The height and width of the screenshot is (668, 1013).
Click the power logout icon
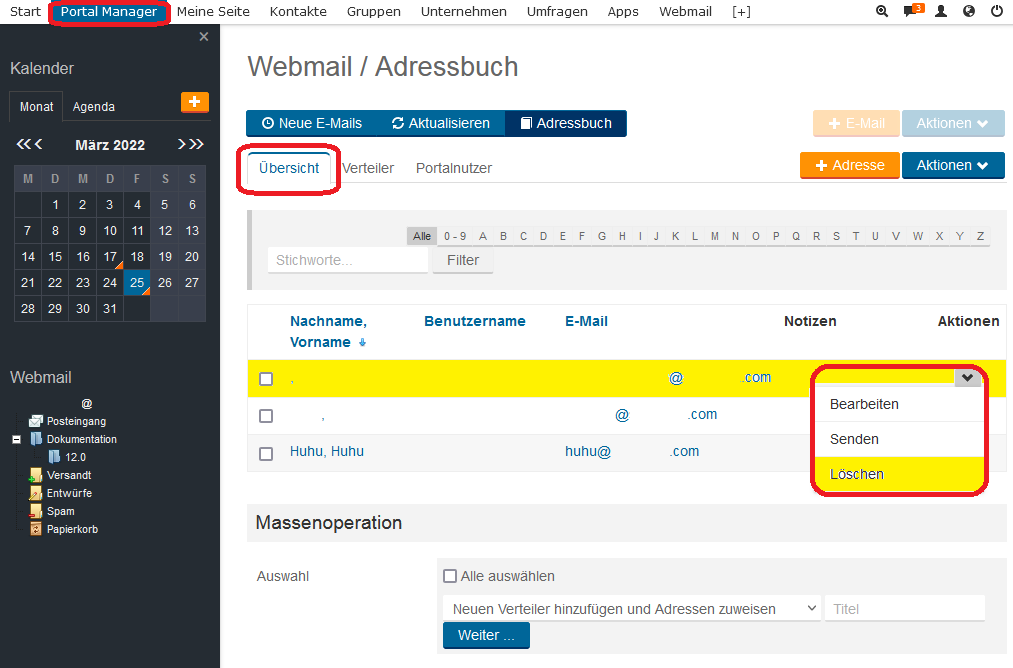[996, 12]
